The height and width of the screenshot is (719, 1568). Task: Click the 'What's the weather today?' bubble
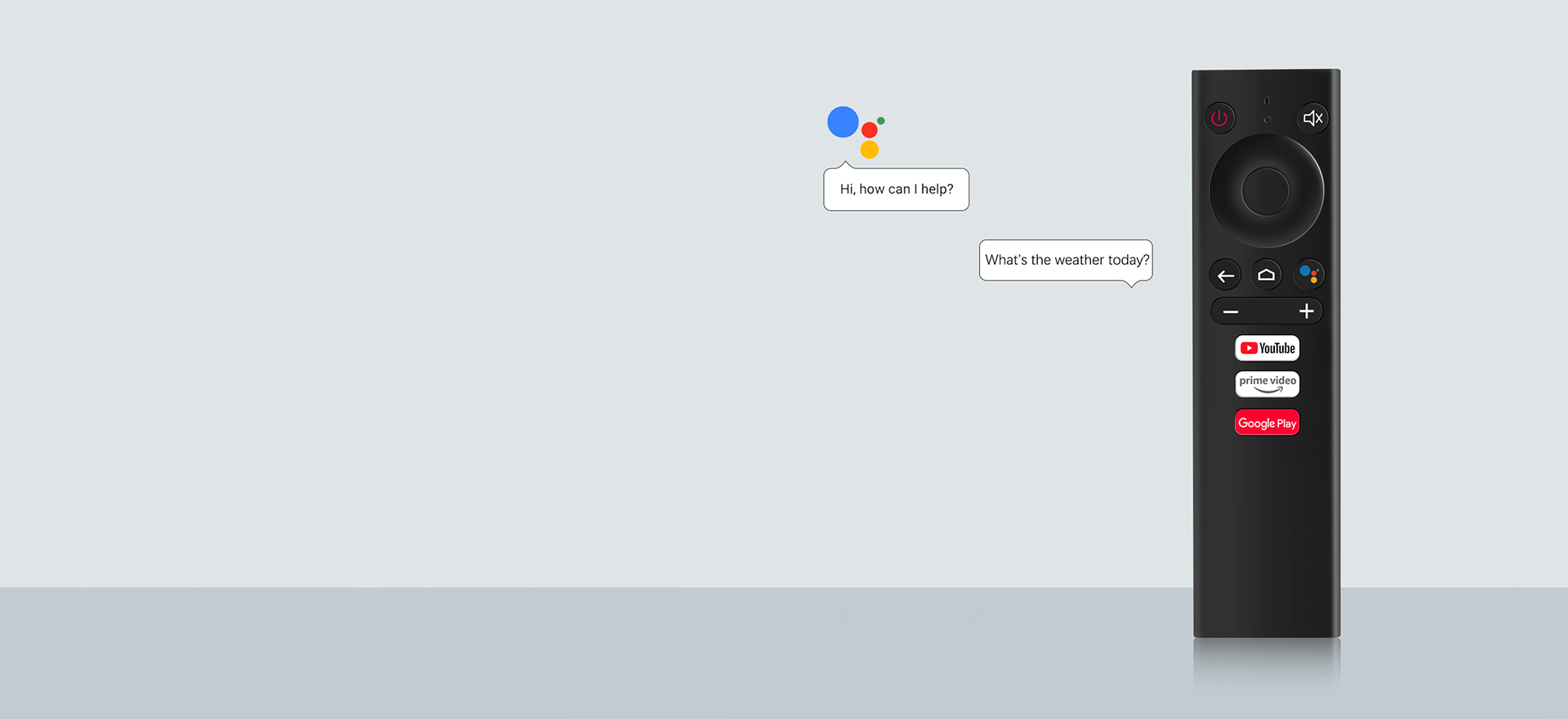(1066, 261)
